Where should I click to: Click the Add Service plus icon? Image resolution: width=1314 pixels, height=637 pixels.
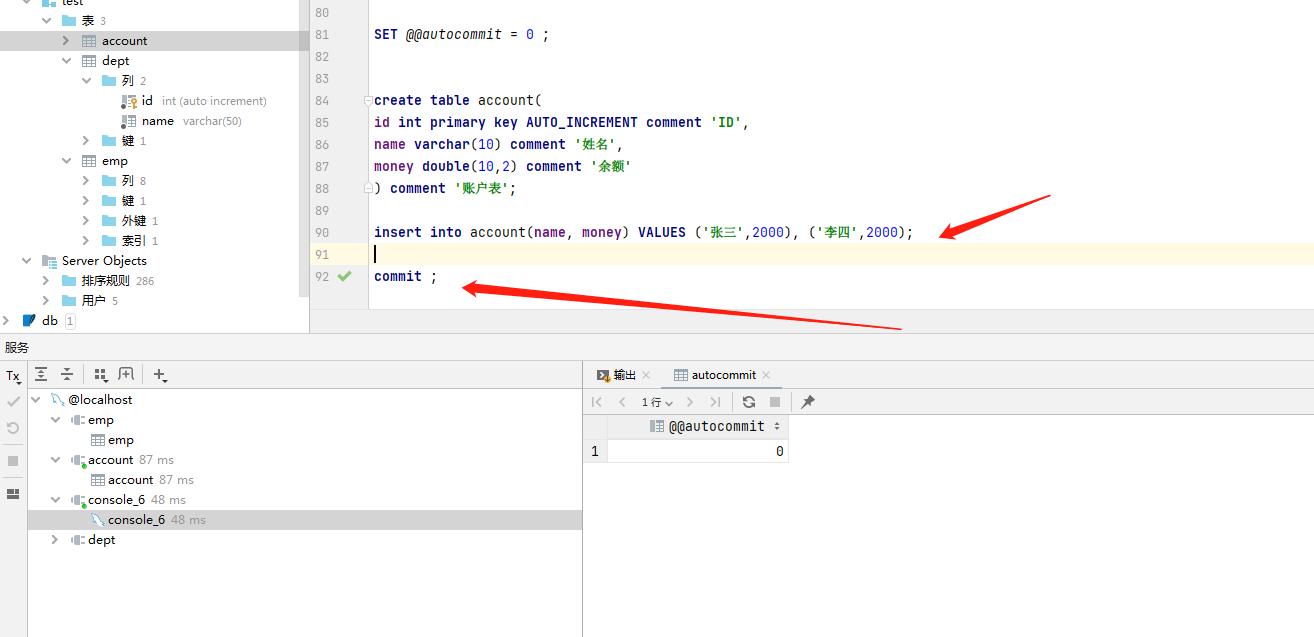coord(160,375)
